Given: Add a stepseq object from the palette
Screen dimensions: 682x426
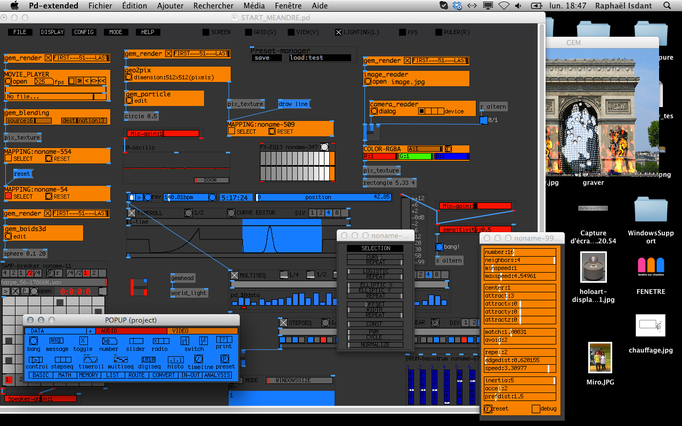Looking at the screenshot, I should [x=64, y=360].
